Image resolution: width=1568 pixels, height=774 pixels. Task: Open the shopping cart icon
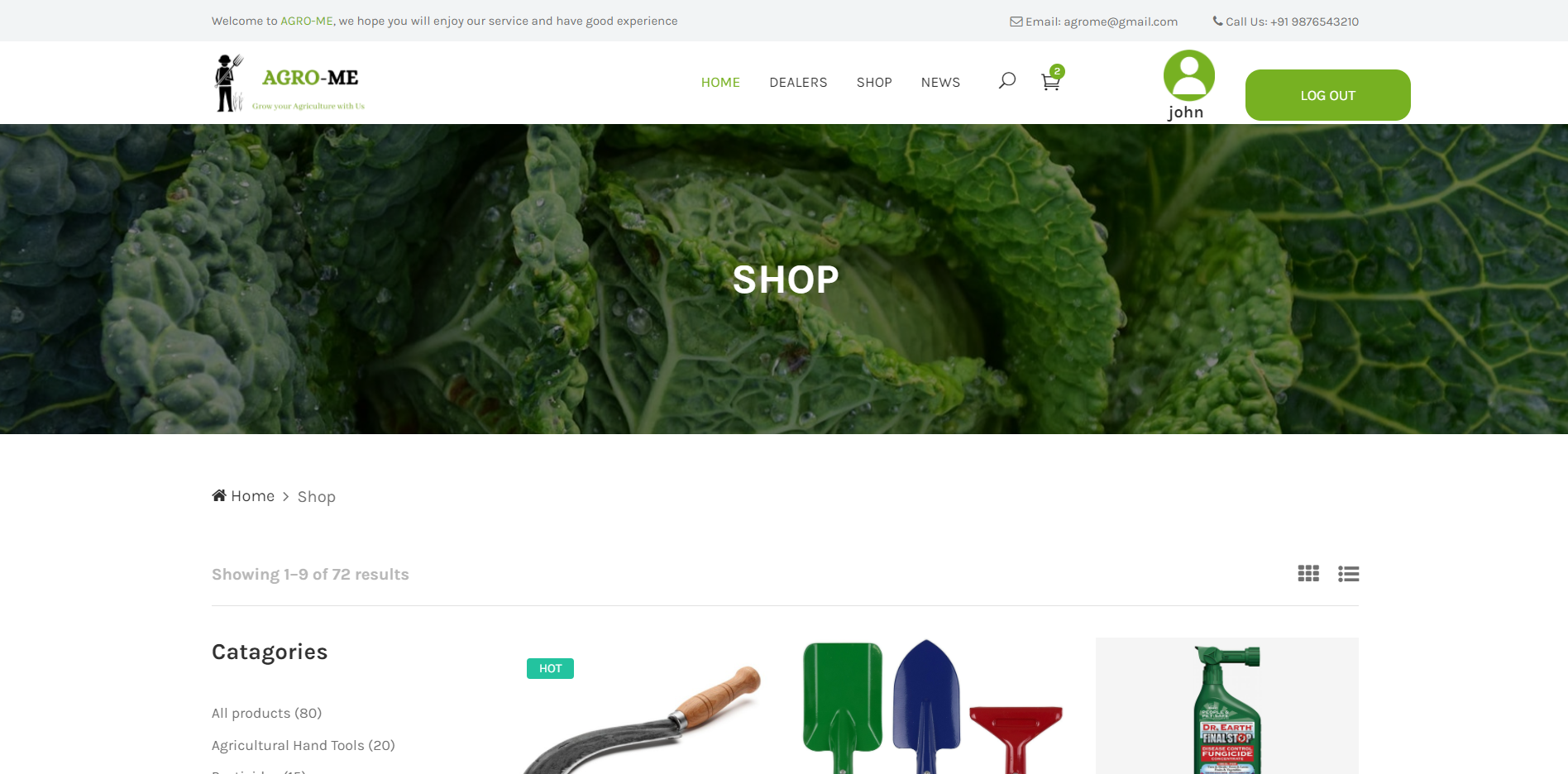pyautogui.click(x=1050, y=81)
